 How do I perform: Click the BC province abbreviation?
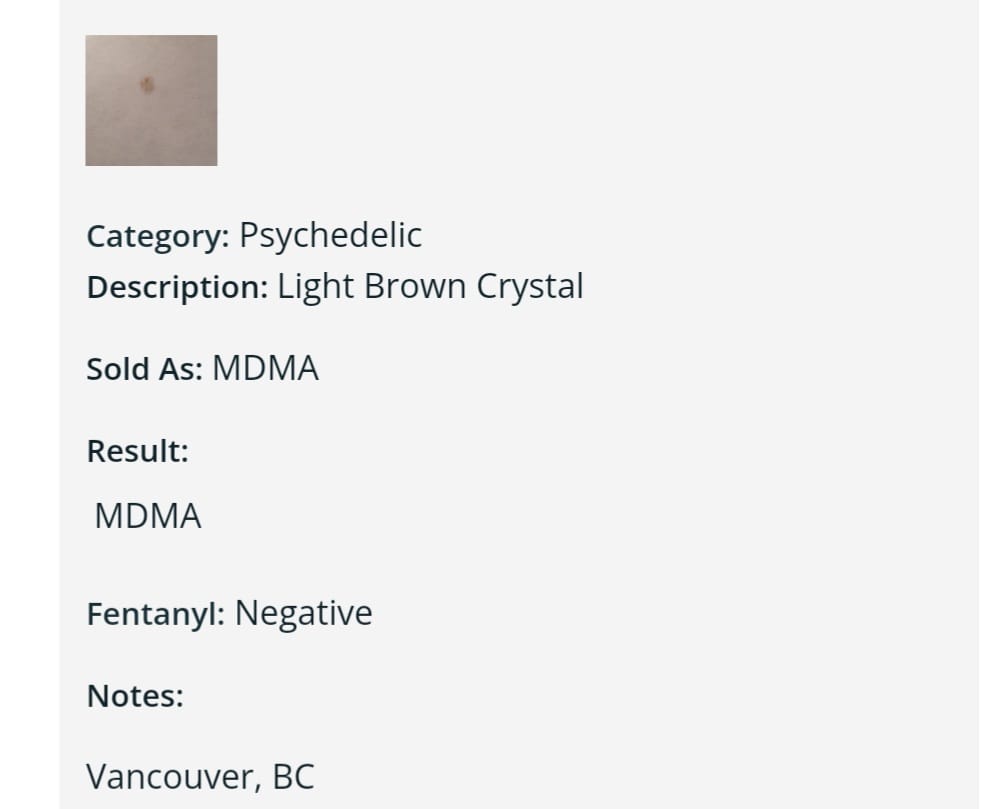(293, 777)
